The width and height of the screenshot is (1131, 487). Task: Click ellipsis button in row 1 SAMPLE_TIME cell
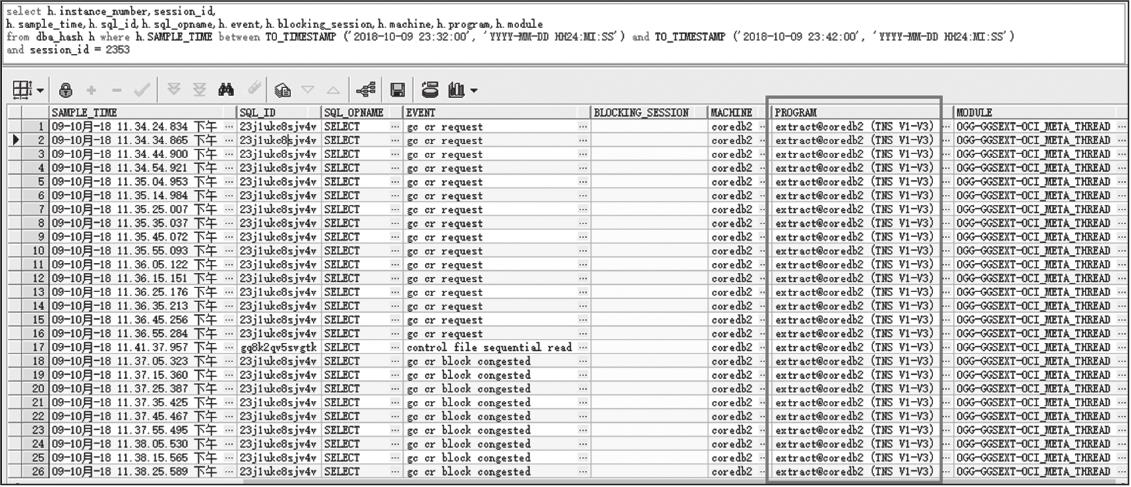tap(229, 126)
